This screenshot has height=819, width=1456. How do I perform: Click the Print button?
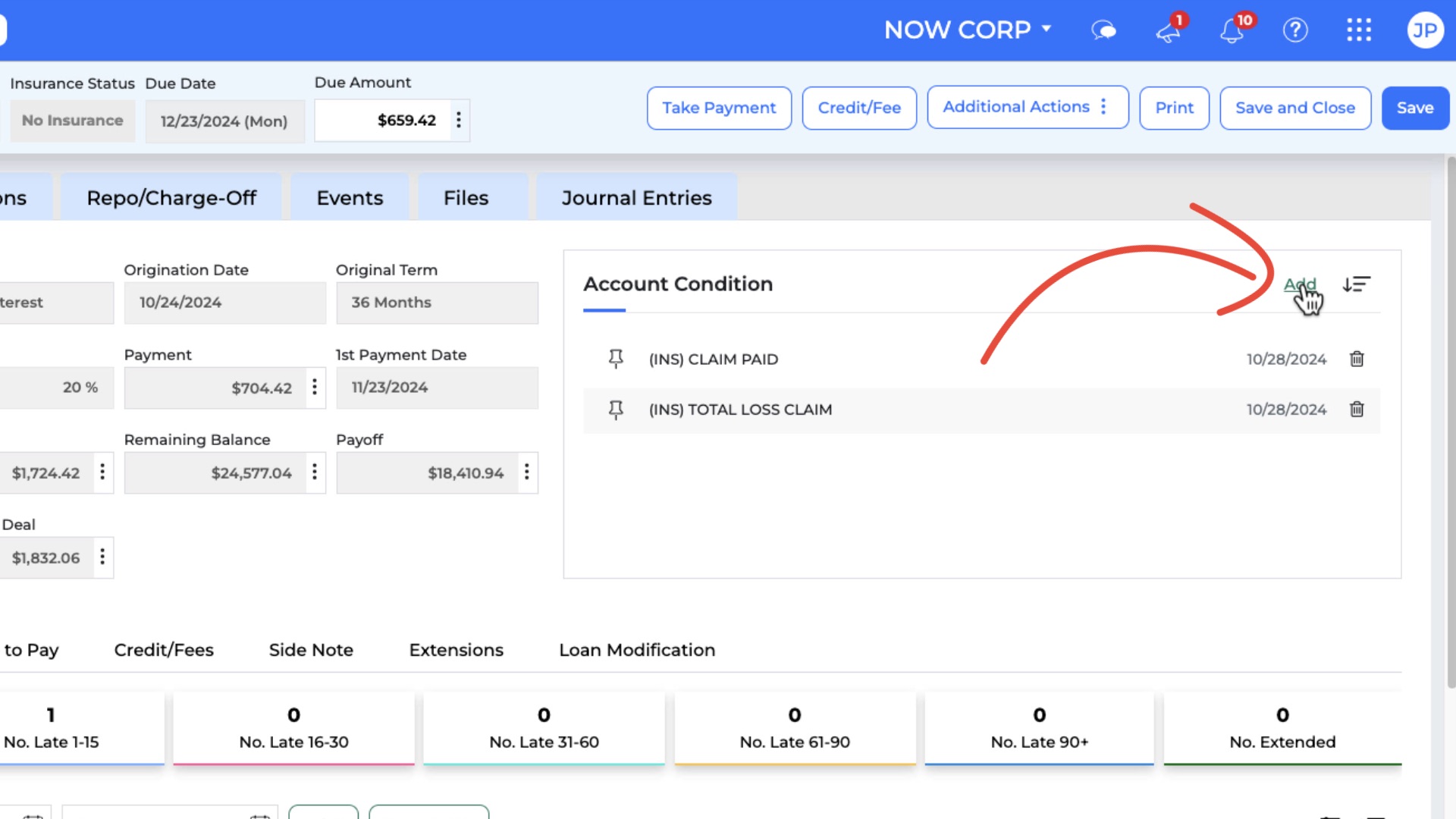(x=1174, y=108)
